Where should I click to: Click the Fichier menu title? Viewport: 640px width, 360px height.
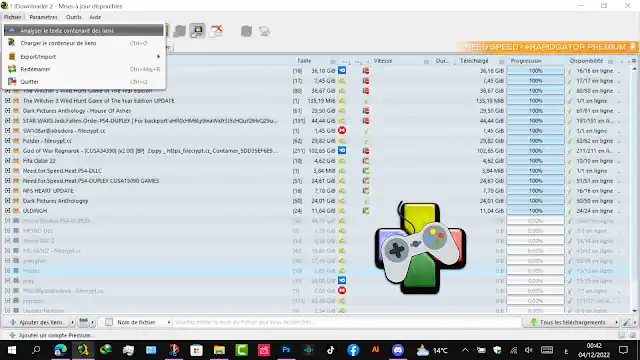point(13,17)
